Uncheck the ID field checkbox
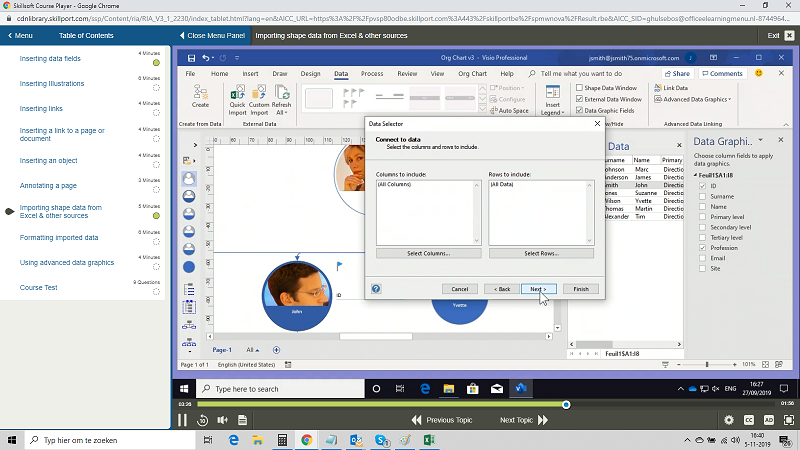 (x=703, y=186)
